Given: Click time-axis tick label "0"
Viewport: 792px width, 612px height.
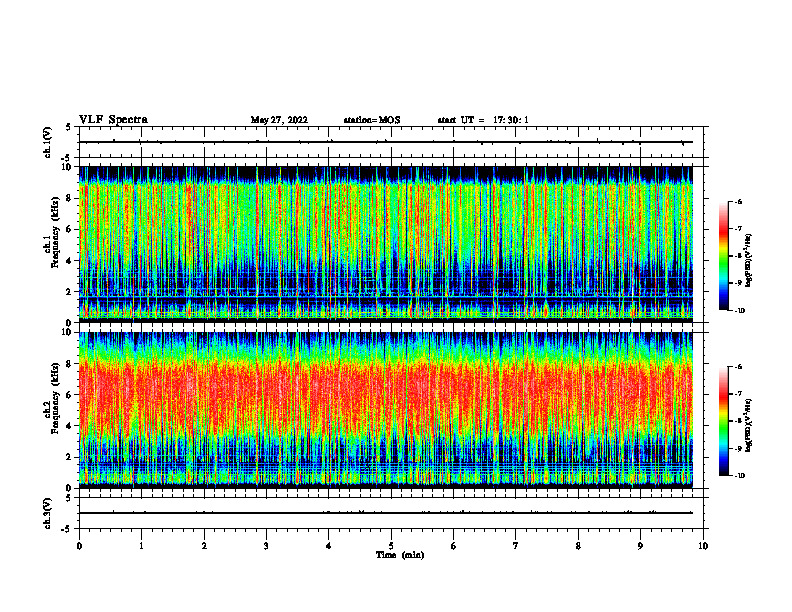Looking at the screenshot, I should tap(79, 546).
